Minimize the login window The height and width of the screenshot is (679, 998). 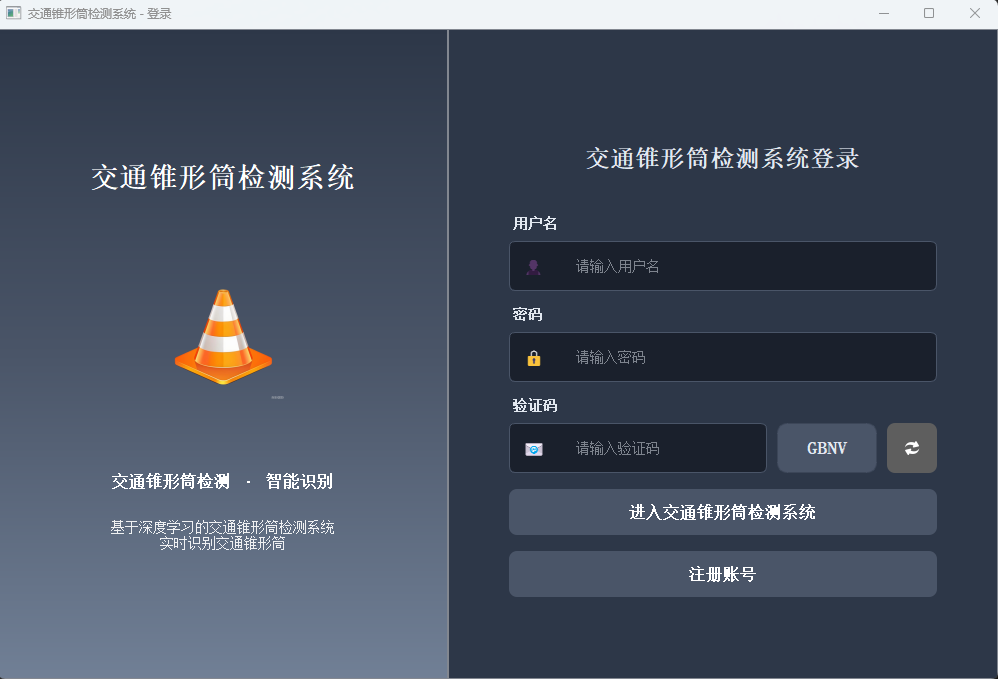(884, 13)
